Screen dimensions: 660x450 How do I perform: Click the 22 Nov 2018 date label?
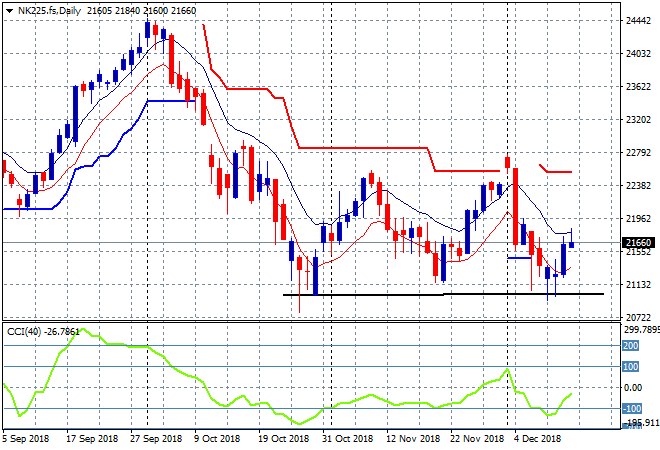coord(477,439)
